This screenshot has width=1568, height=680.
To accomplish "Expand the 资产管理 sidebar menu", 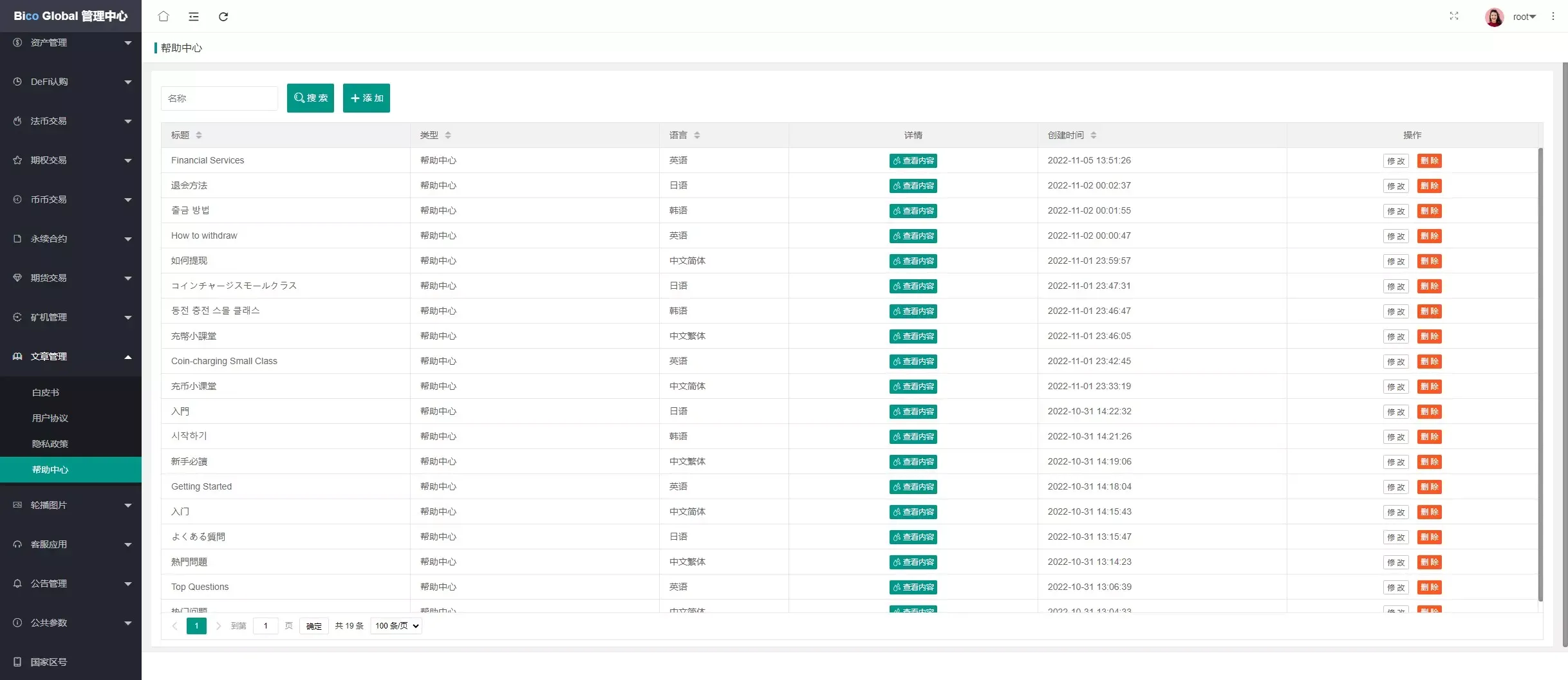I will pos(71,42).
